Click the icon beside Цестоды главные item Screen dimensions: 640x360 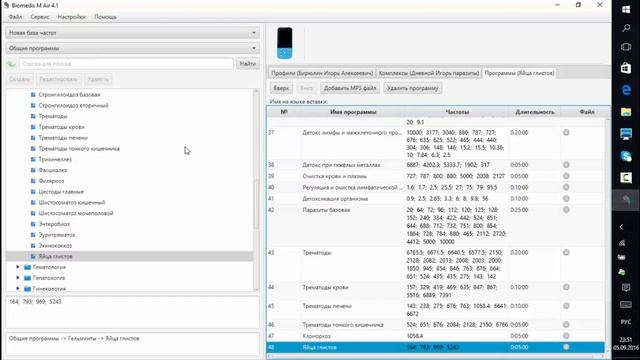click(x=33, y=192)
